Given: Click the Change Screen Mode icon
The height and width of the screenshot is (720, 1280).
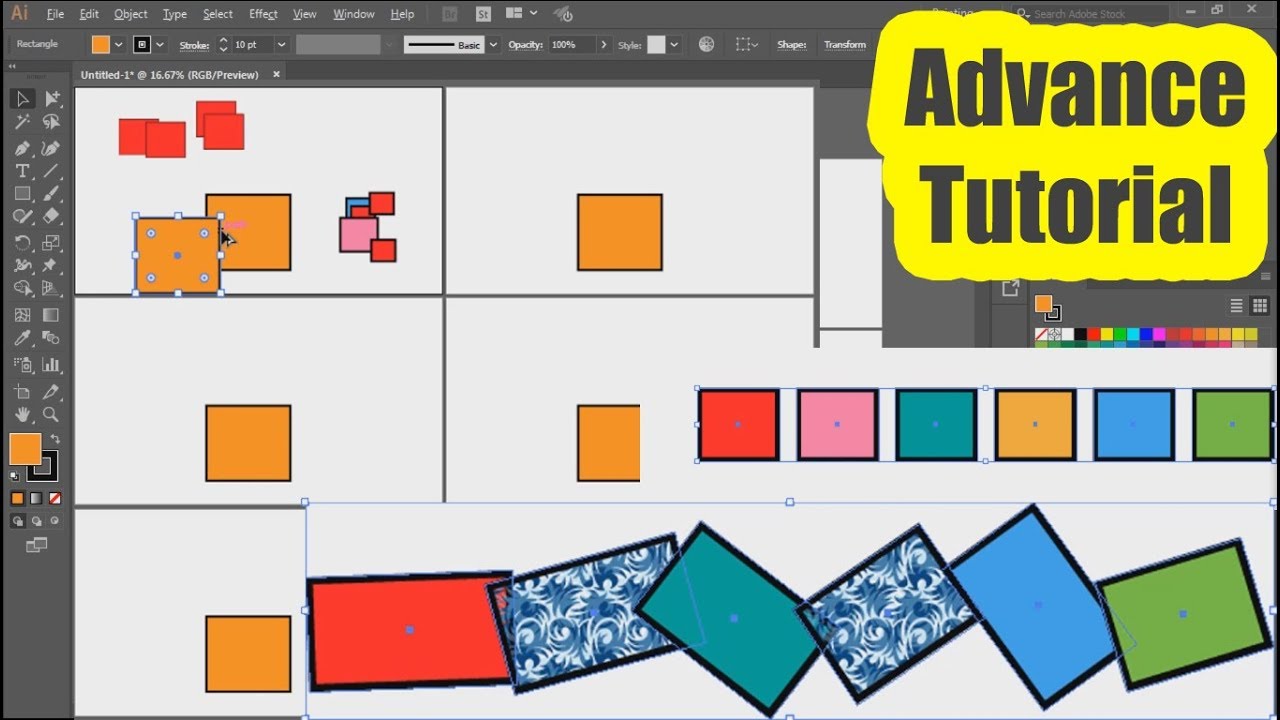Looking at the screenshot, I should (x=36, y=545).
